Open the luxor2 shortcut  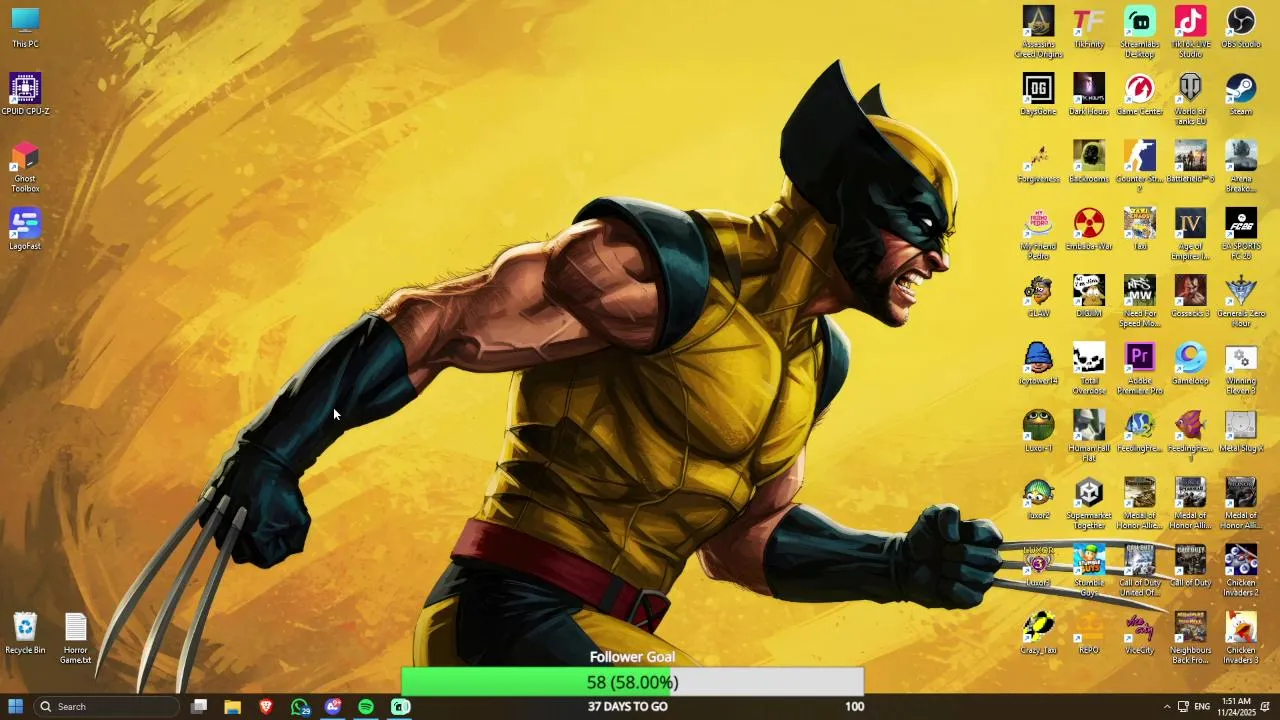click(1038, 498)
